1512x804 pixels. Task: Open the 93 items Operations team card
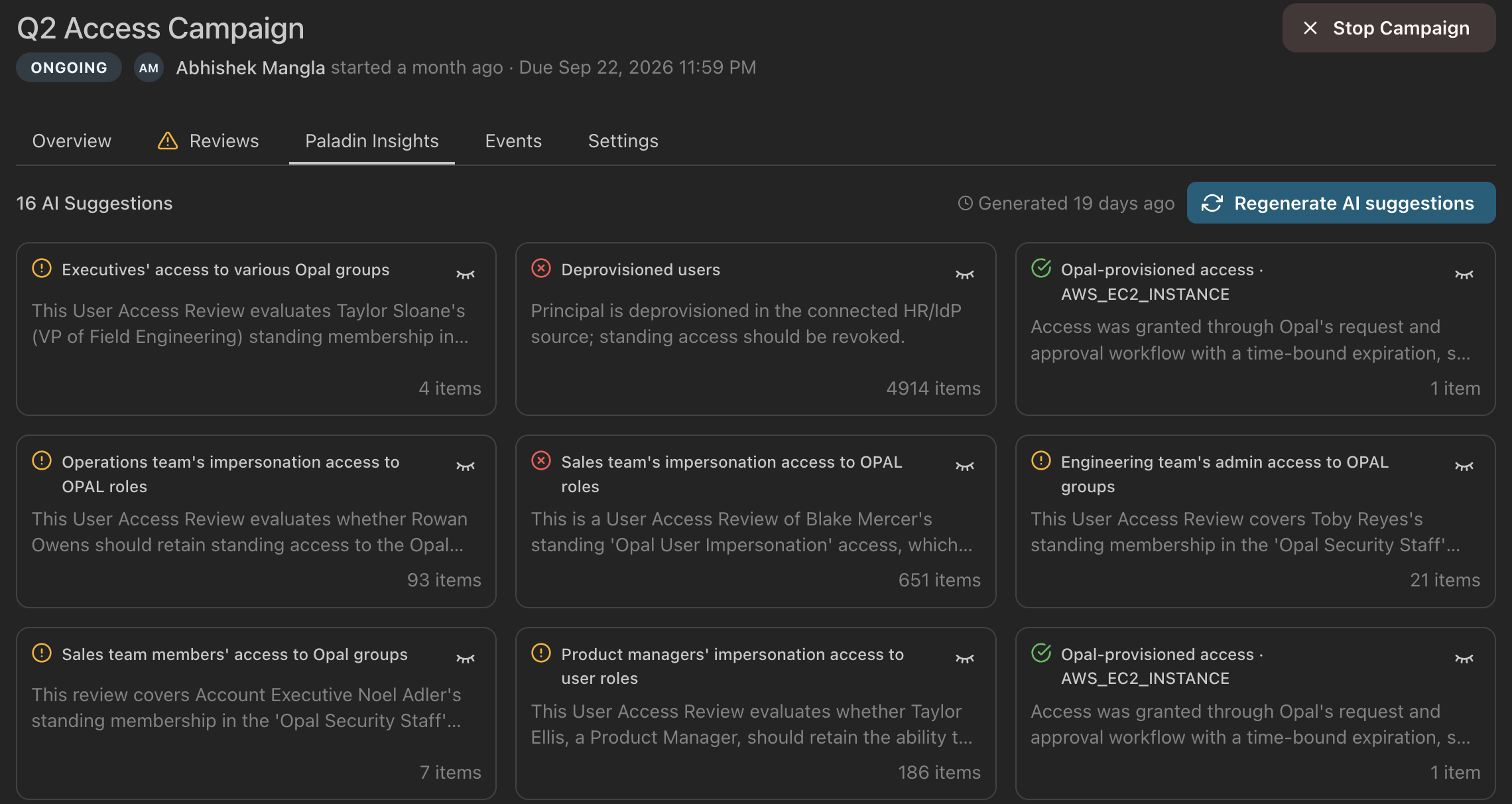pos(256,521)
